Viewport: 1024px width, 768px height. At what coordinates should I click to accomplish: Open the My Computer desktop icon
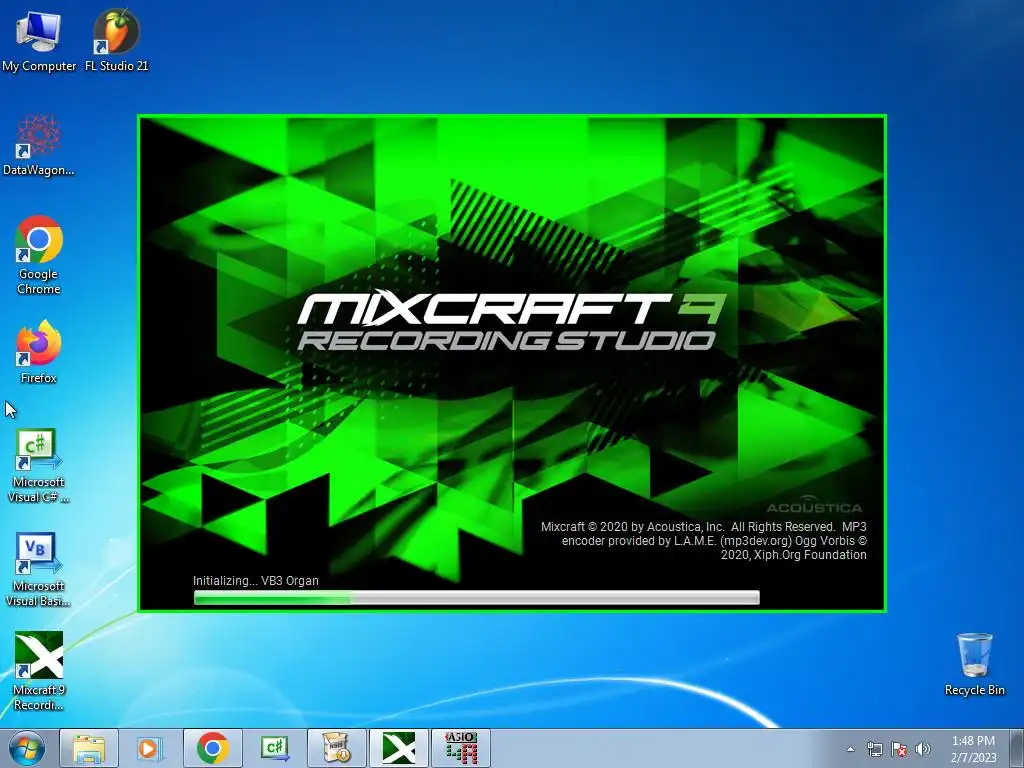click(39, 39)
